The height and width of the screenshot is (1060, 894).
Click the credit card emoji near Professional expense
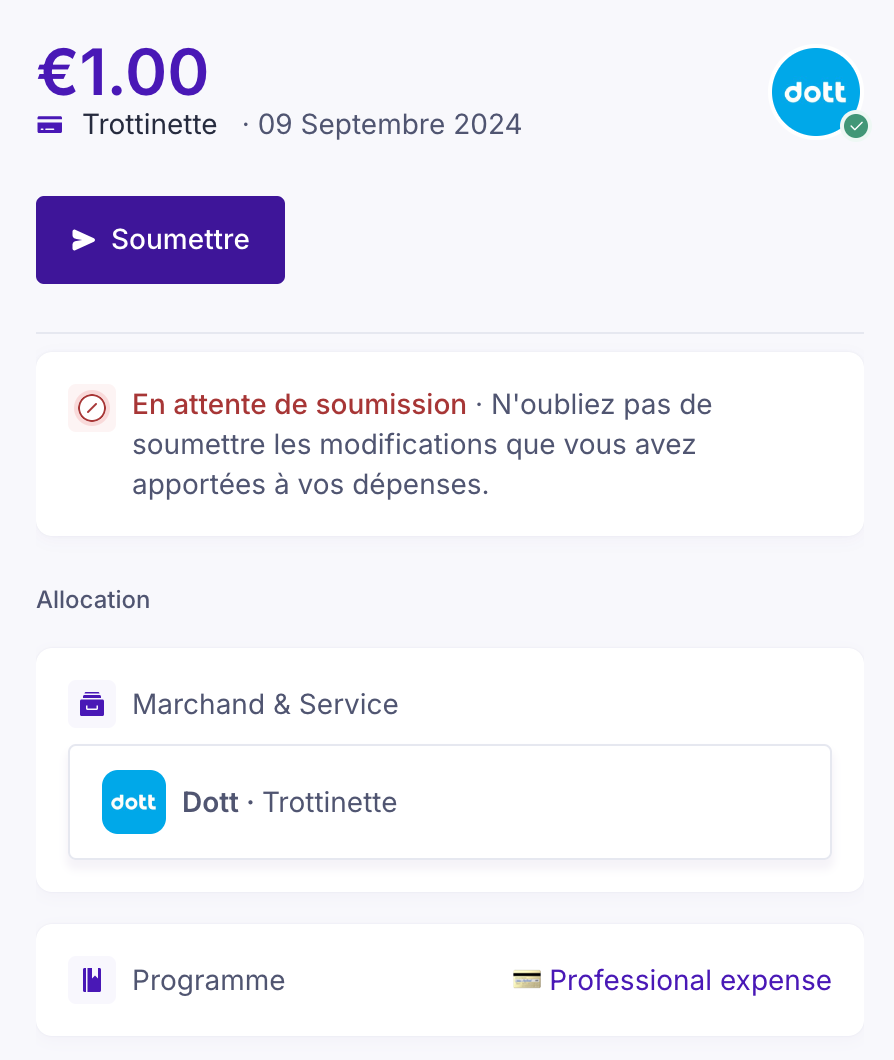(526, 980)
